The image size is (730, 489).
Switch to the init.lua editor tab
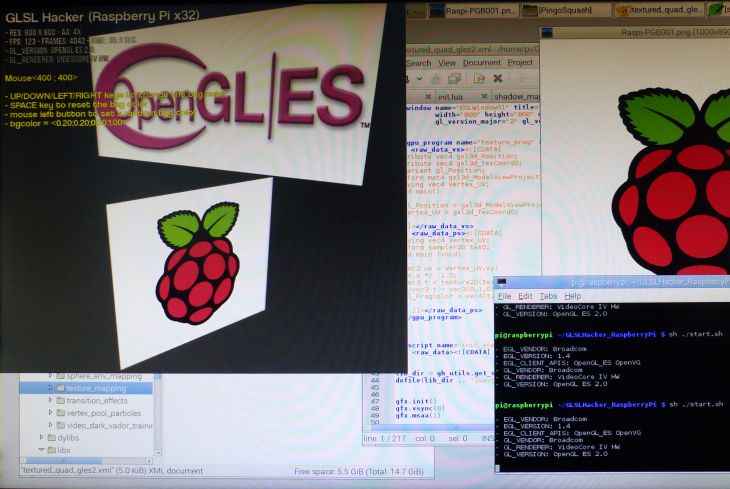pyautogui.click(x=450, y=97)
